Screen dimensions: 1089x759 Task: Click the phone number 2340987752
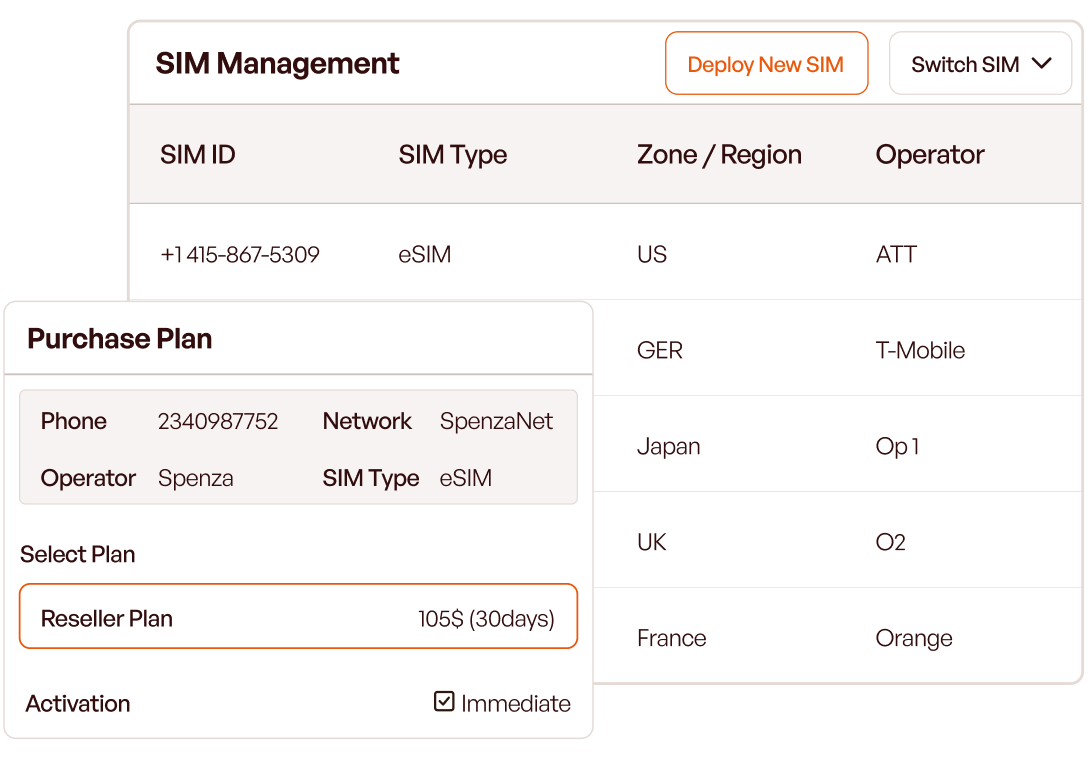[218, 422]
